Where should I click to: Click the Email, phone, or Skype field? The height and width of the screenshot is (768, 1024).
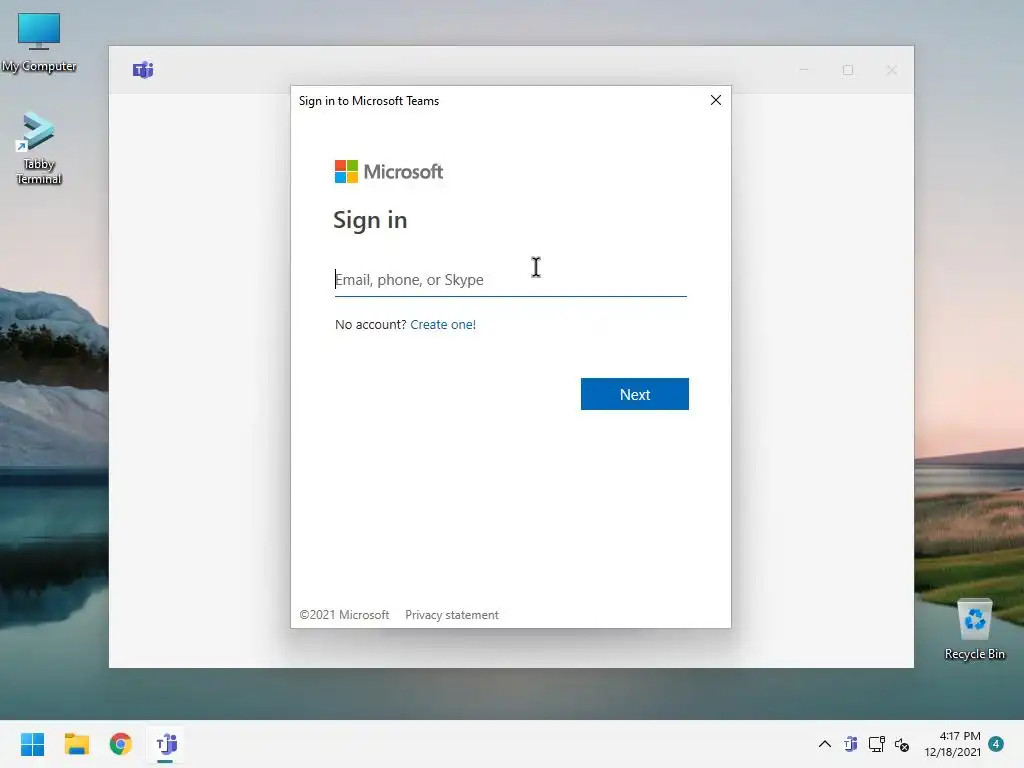click(x=510, y=280)
